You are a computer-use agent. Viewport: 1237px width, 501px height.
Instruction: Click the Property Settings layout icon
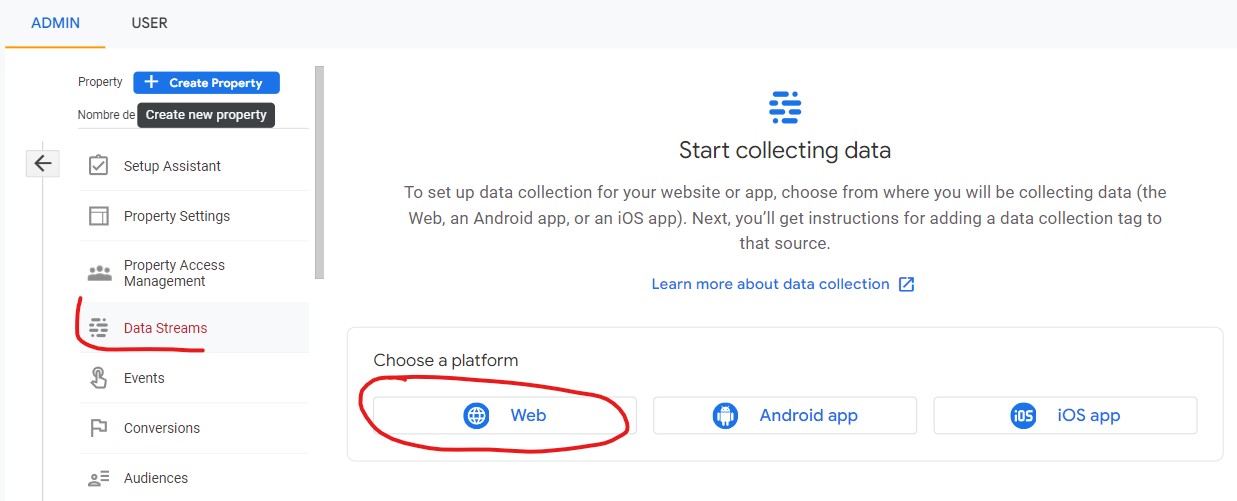(x=98, y=216)
